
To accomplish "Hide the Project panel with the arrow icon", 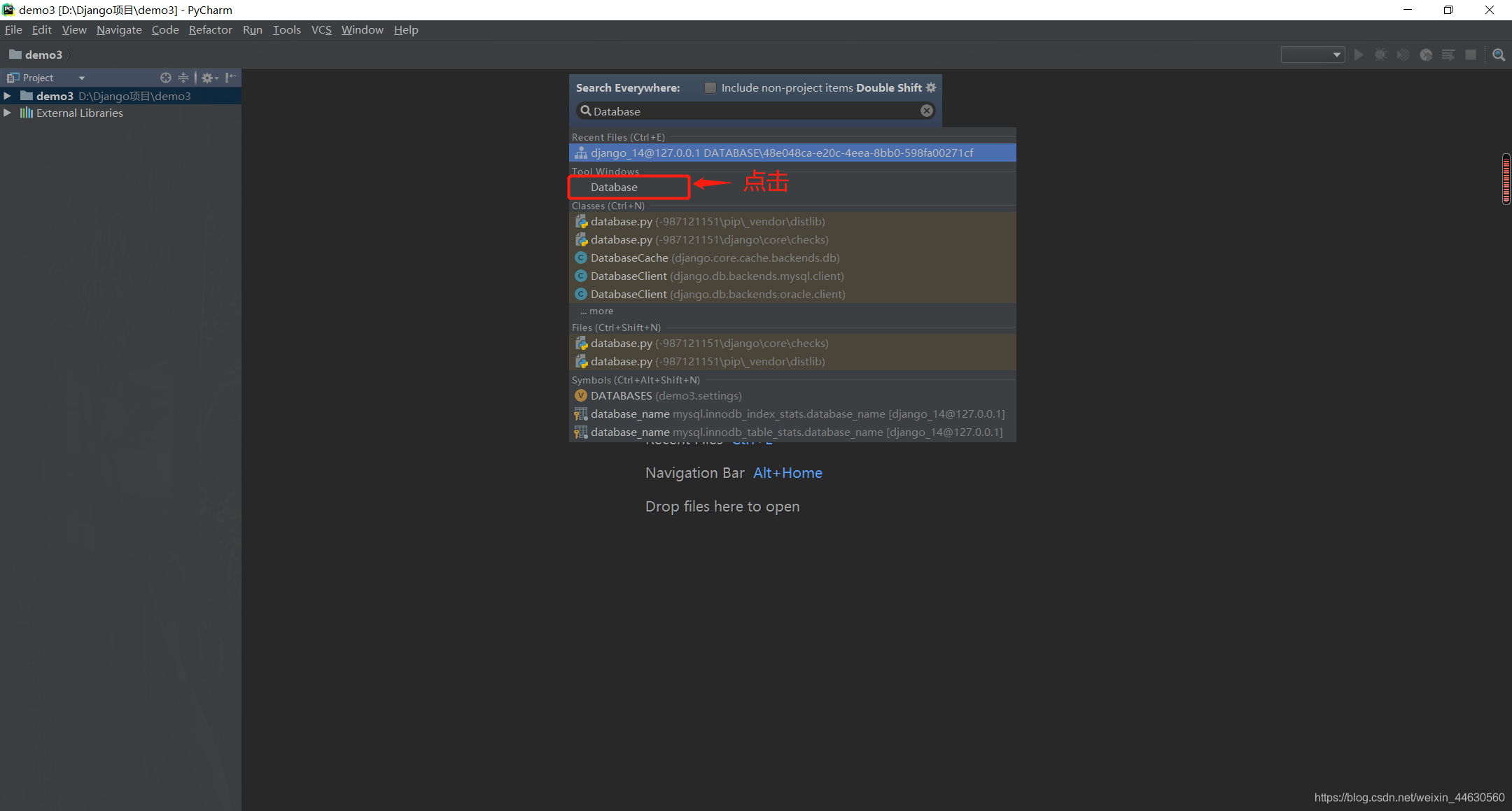I will pos(231,78).
